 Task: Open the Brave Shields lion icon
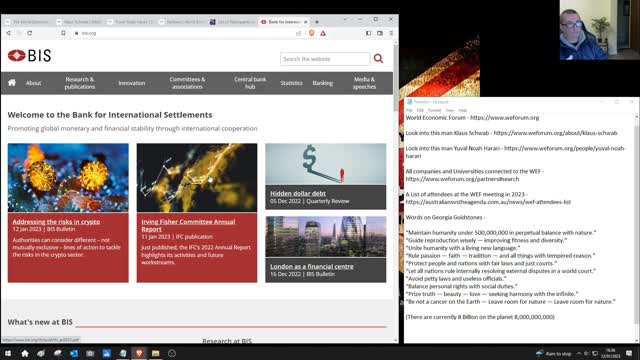click(311, 33)
